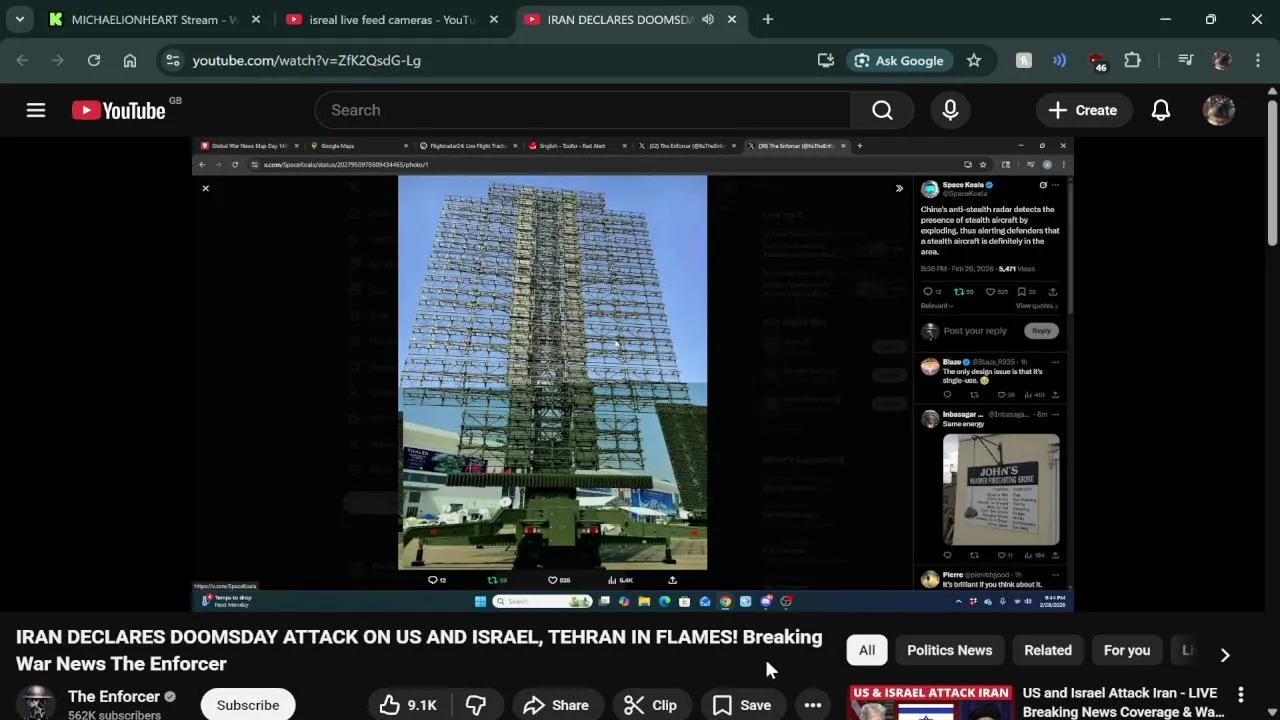Select Politics News filter chip
The image size is (1280, 720).
(x=950, y=650)
